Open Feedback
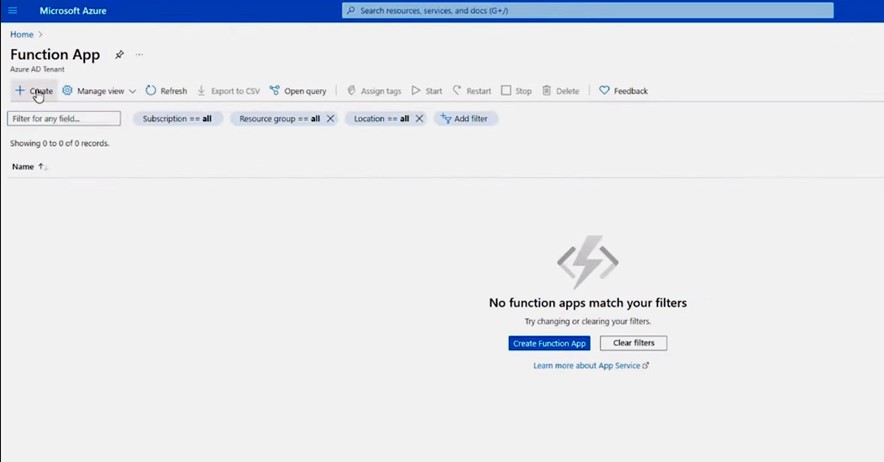884x462 pixels. click(x=624, y=91)
